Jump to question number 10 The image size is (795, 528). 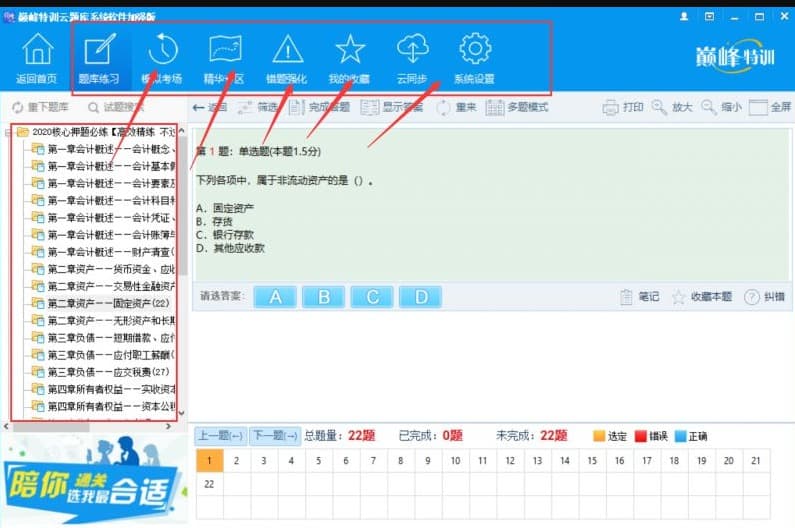click(x=455, y=461)
